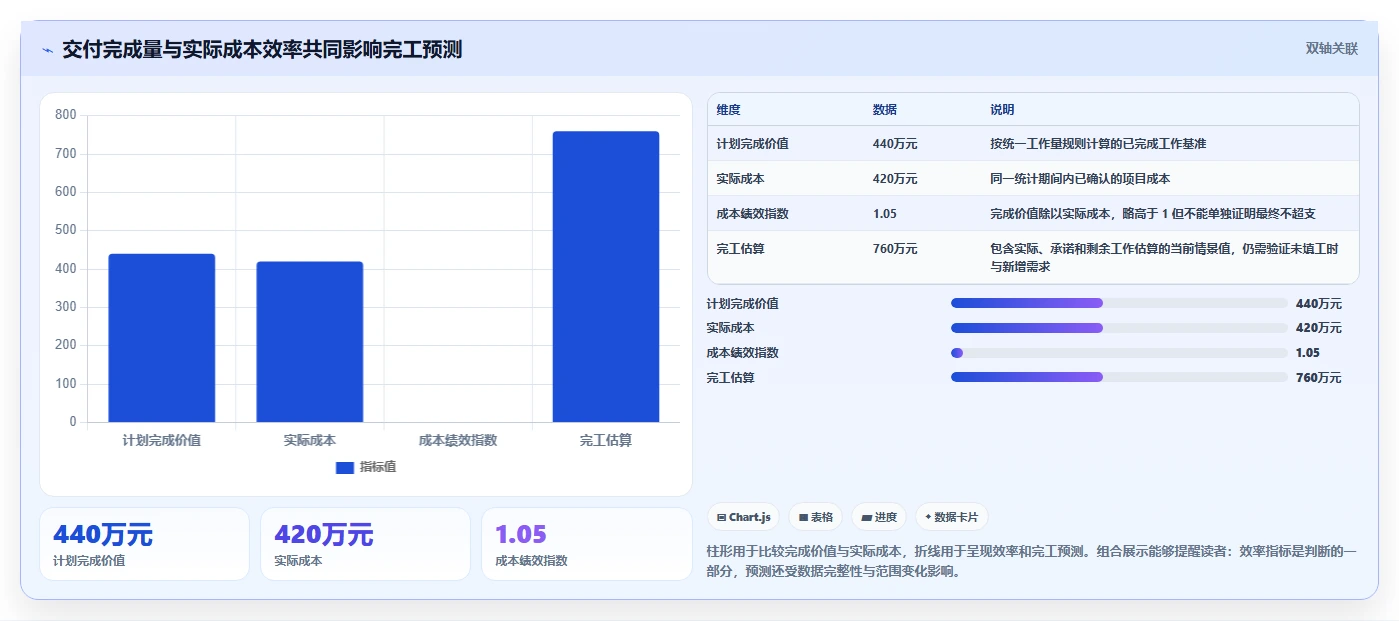Click the diamond icon in 数据卡片 tag
Viewport: 1399px width, 621px height.
click(x=928, y=517)
